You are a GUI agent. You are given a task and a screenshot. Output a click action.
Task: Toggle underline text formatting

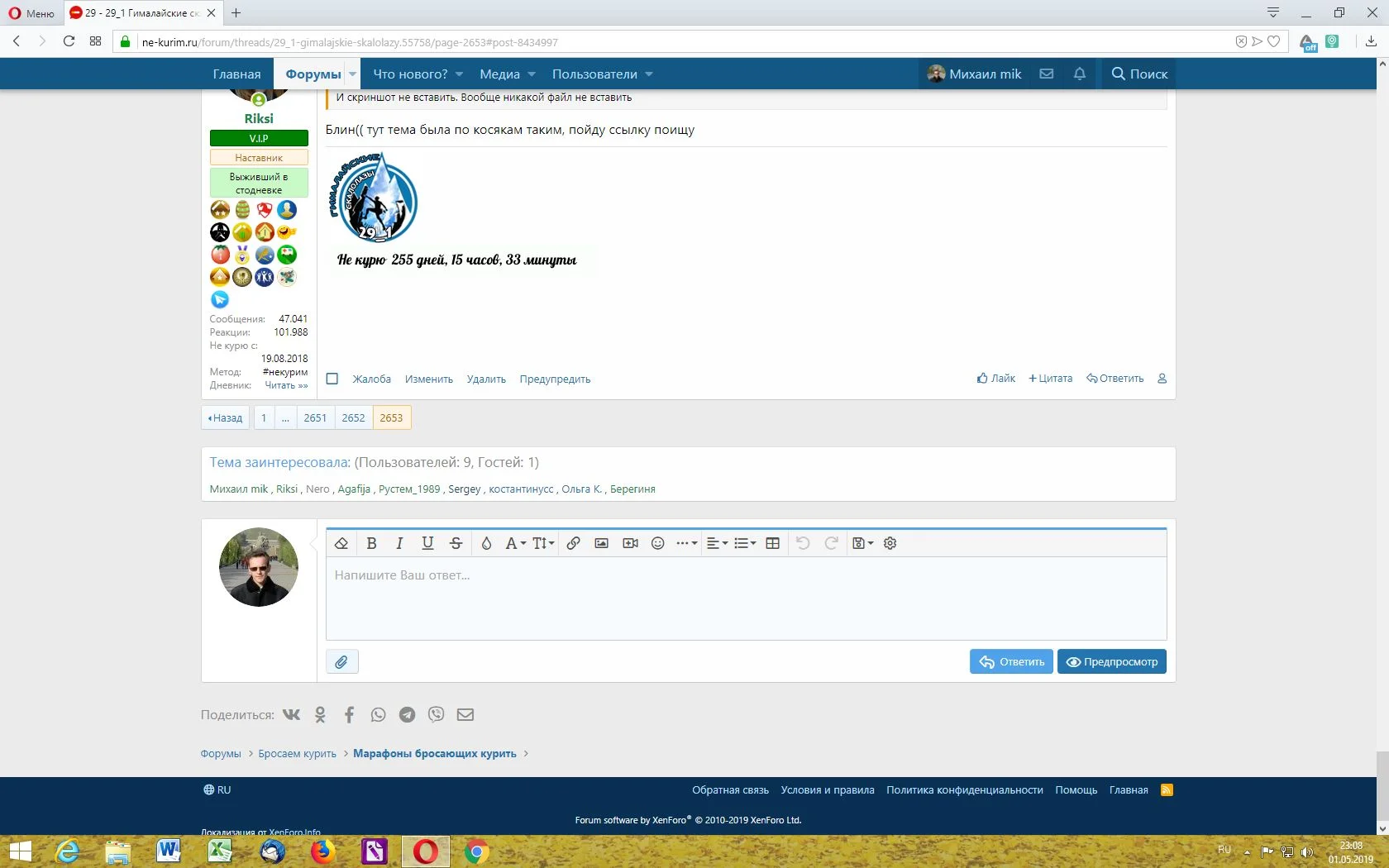(427, 543)
